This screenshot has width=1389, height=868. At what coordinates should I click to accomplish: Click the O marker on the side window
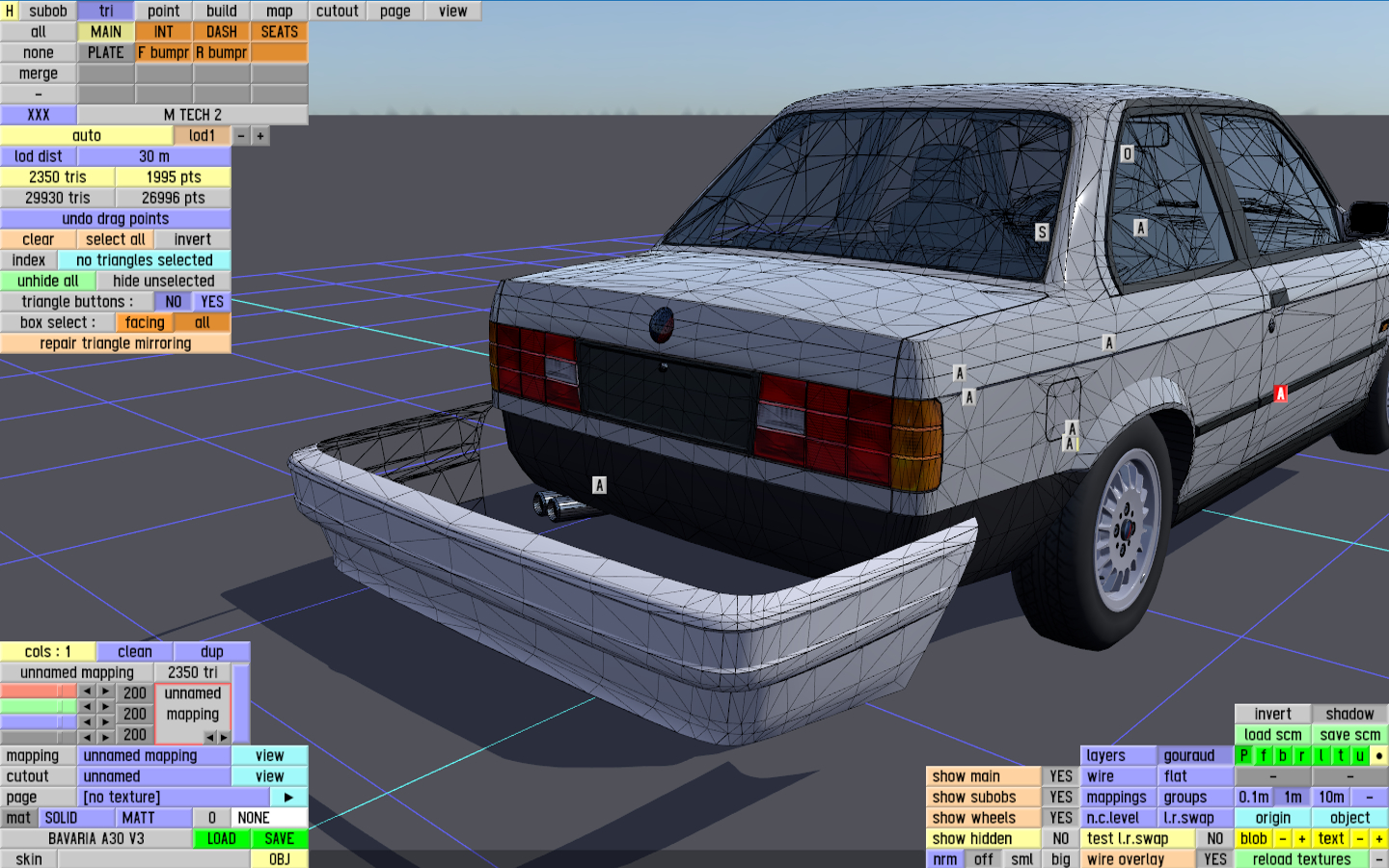coord(1127,154)
